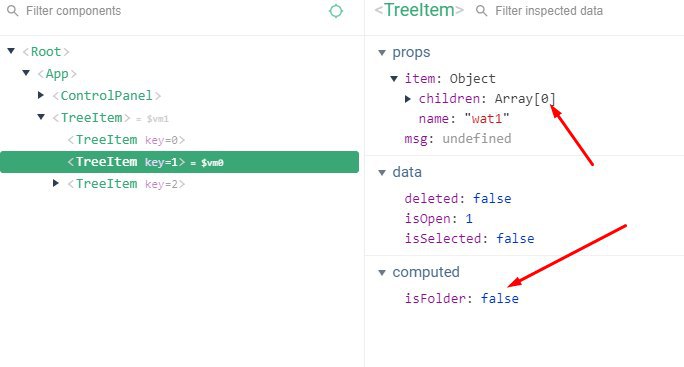
Task: Click the select-component target icon
Action: coord(335,11)
